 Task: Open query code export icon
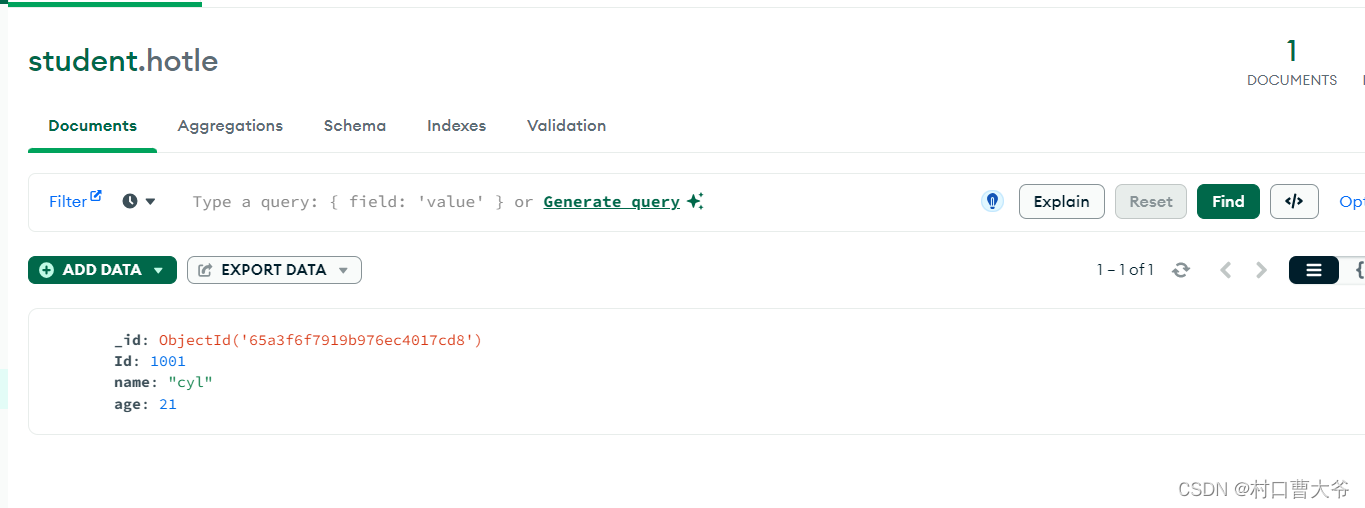pyautogui.click(x=1294, y=202)
